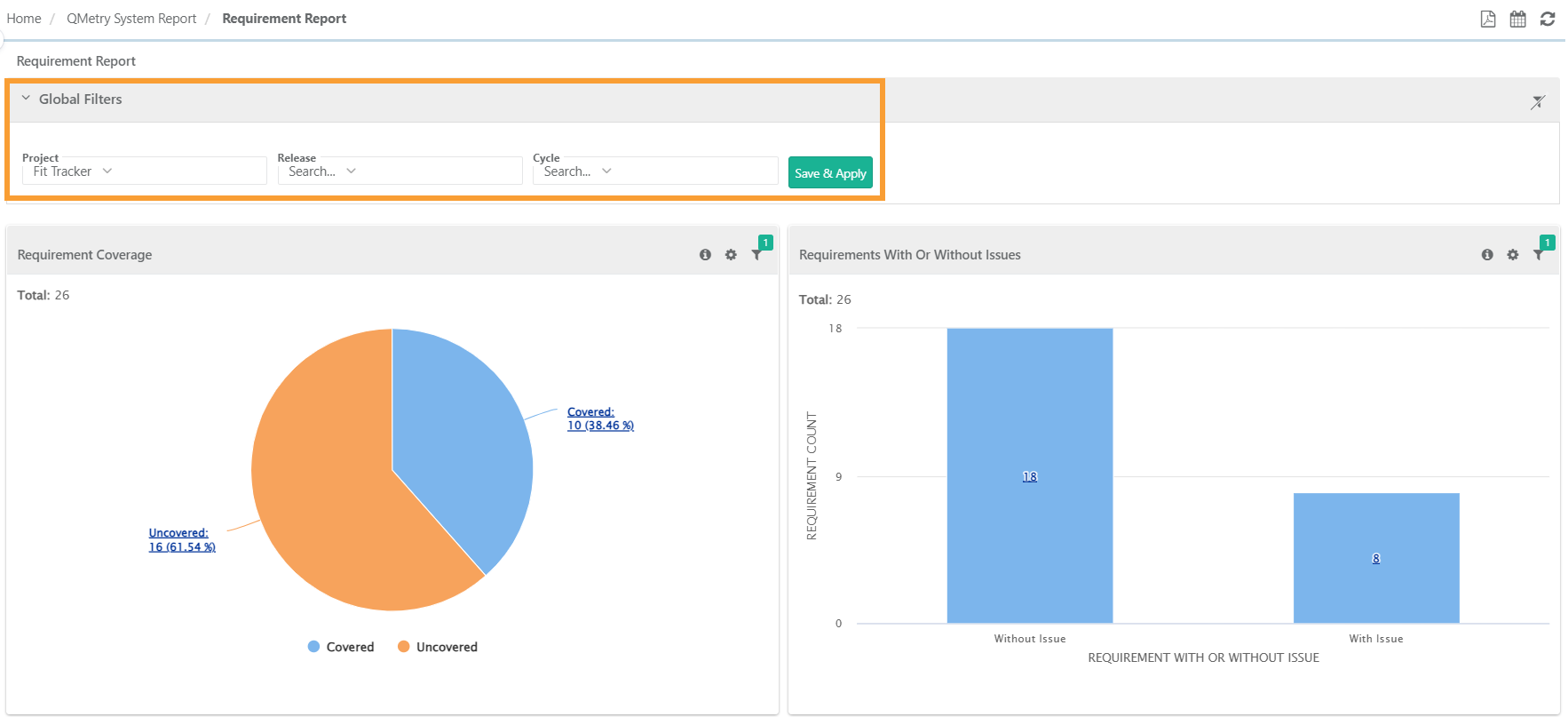The height and width of the screenshot is (717, 1568).
Task: Open settings gear for Requirement Coverage
Action: (731, 255)
